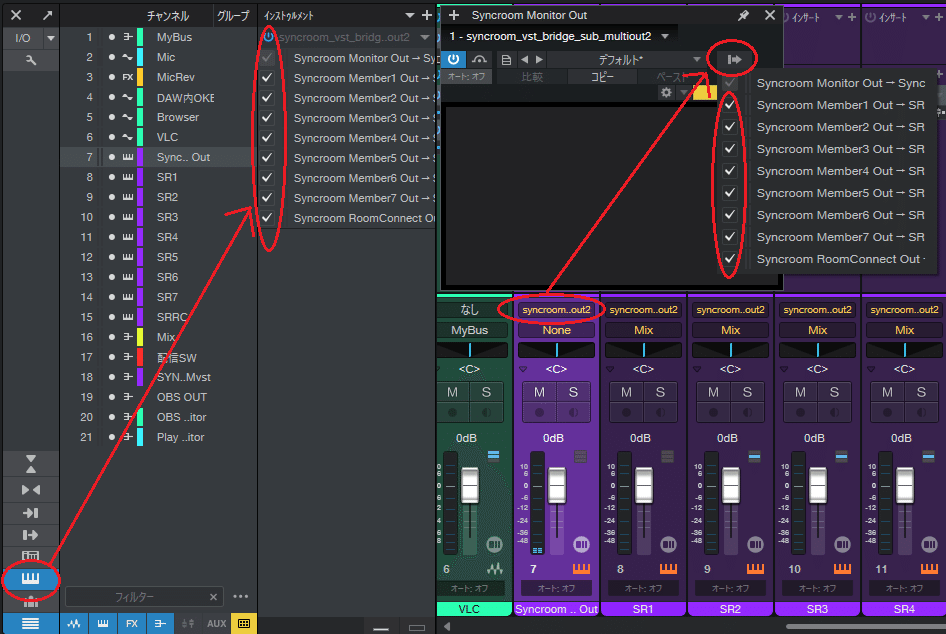Open the FX channels view in bottom toolbar
This screenshot has width=946, height=634.
pyautogui.click(x=131, y=623)
